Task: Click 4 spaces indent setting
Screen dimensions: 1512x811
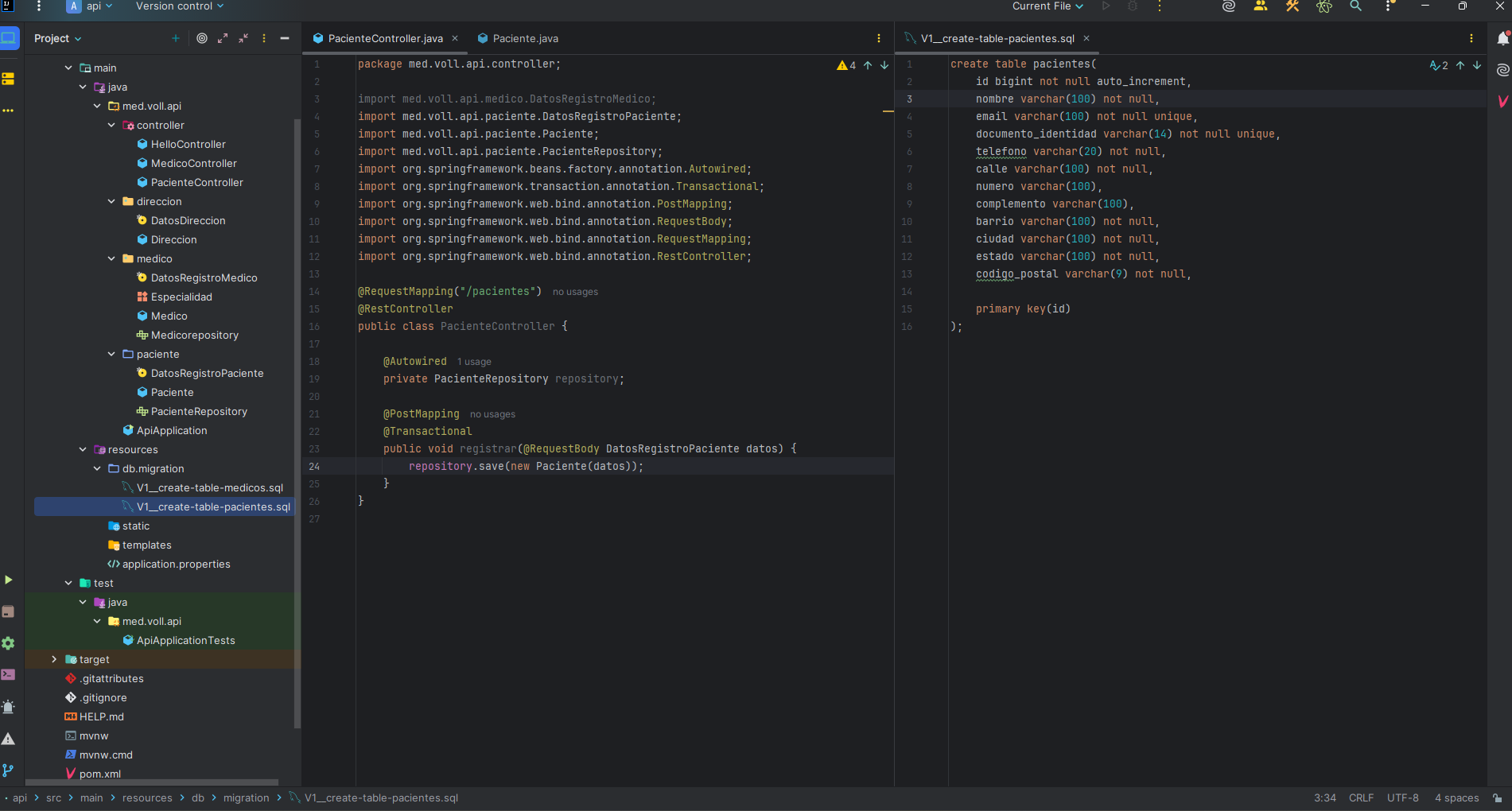Action: [x=1457, y=798]
